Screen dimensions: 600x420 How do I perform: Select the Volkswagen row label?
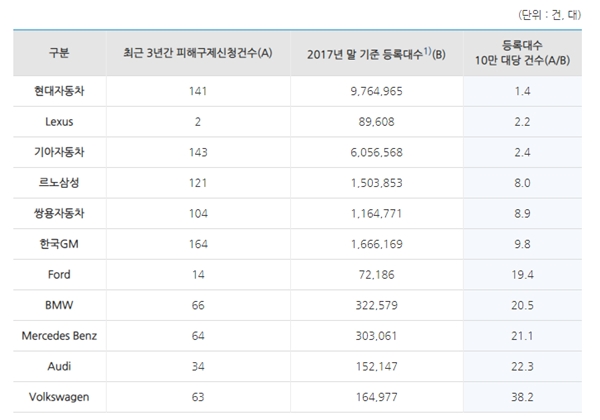pos(59,397)
